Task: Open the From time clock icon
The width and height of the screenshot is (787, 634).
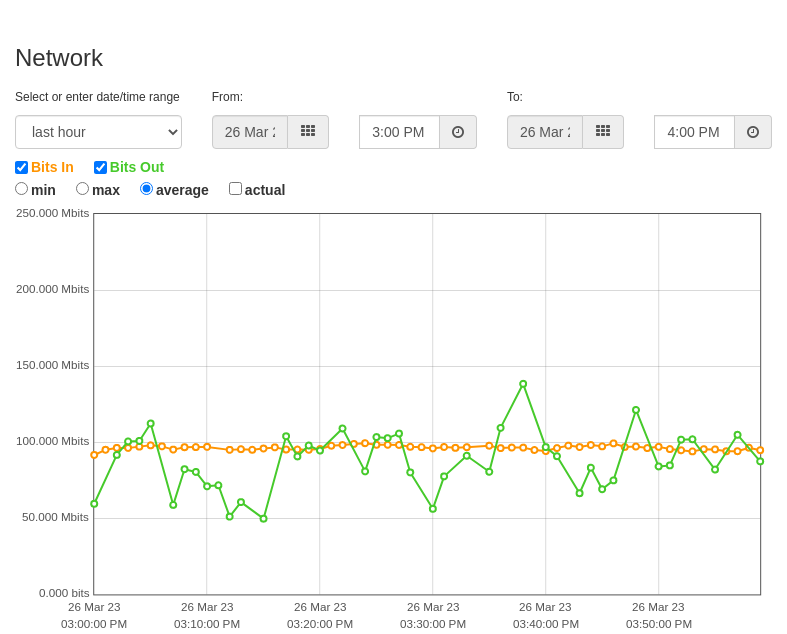Action: click(458, 132)
